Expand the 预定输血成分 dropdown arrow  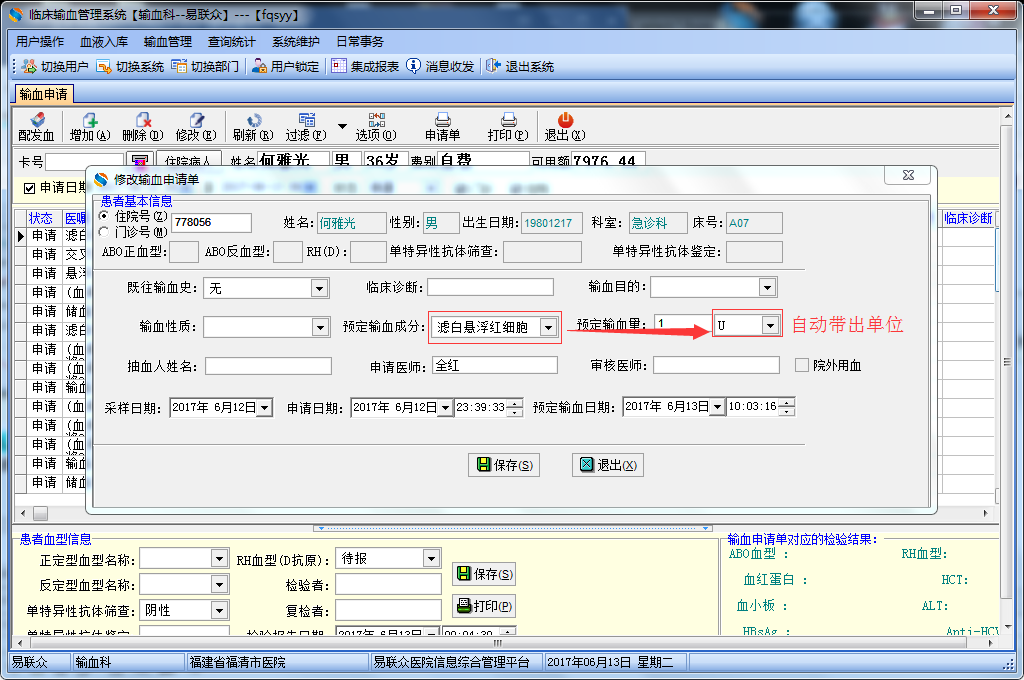[549, 327]
